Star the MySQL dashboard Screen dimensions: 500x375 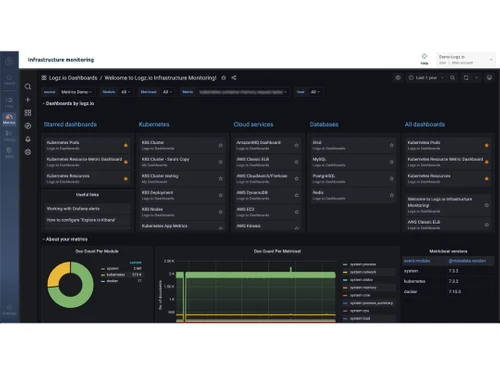[392, 162]
